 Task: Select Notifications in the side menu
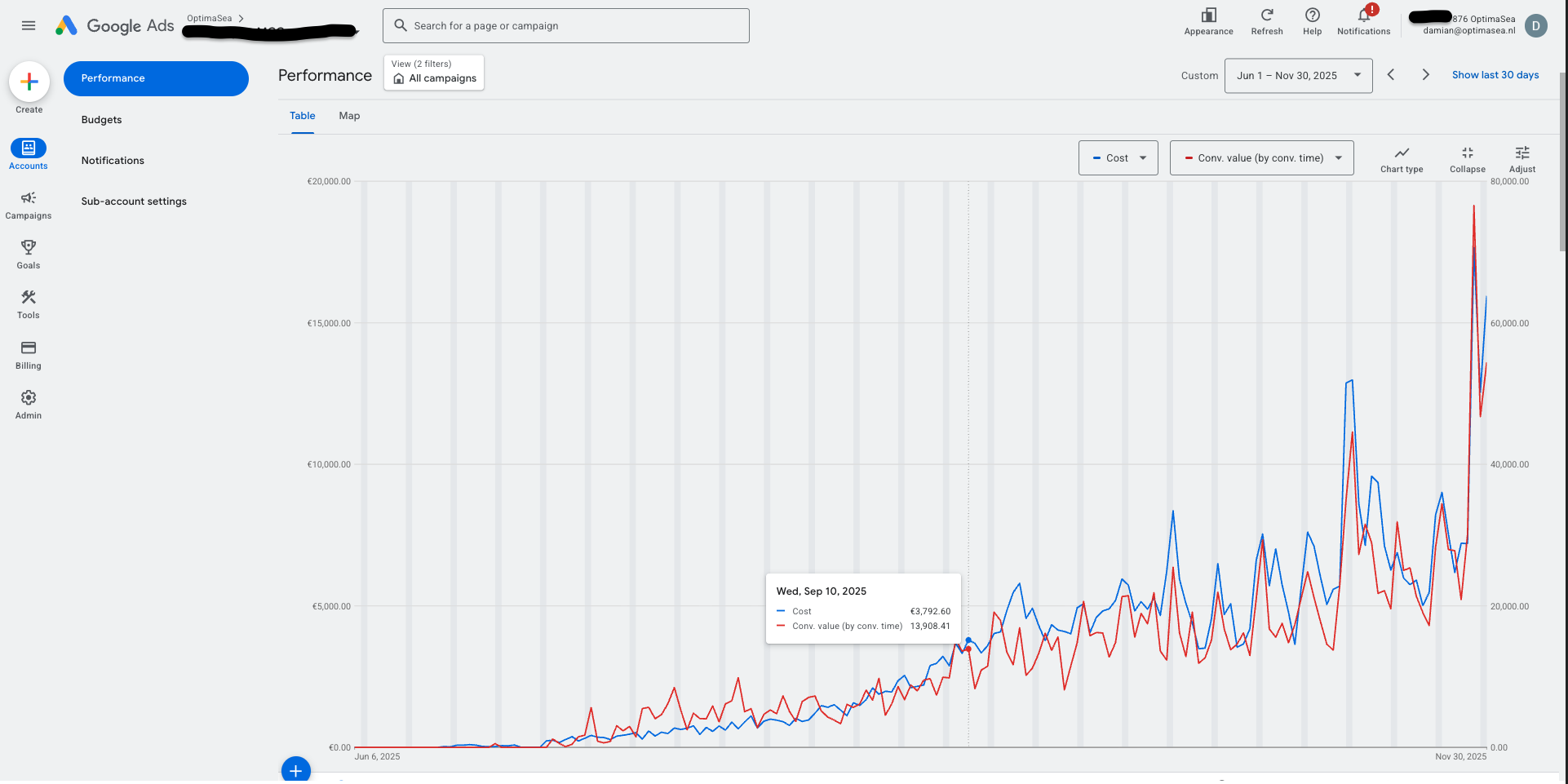click(x=113, y=161)
